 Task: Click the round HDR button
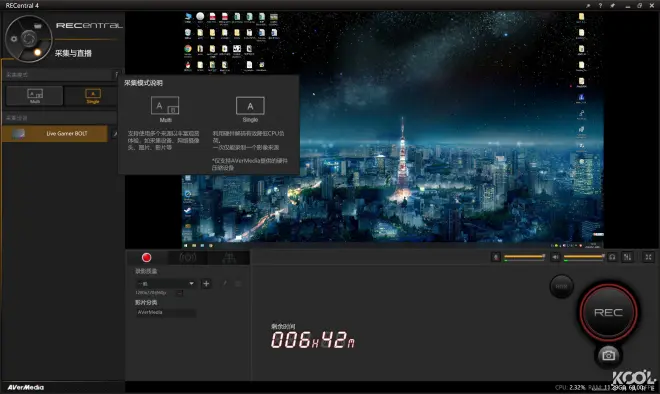(562, 286)
